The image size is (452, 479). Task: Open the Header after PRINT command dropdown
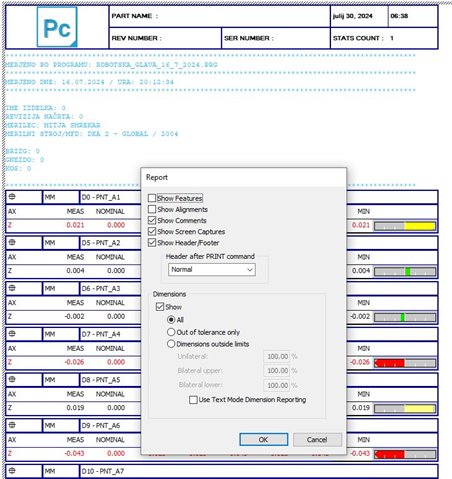point(212,269)
